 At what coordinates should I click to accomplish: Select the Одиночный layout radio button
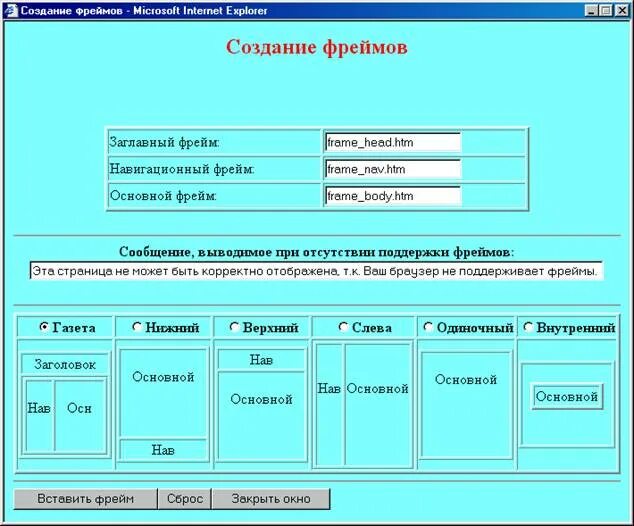(428, 327)
